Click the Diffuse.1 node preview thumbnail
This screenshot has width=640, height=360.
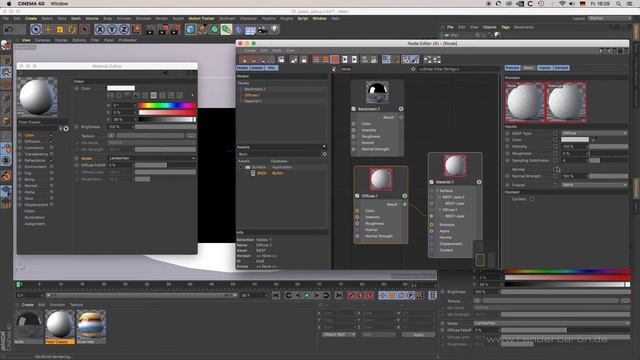pyautogui.click(x=381, y=179)
